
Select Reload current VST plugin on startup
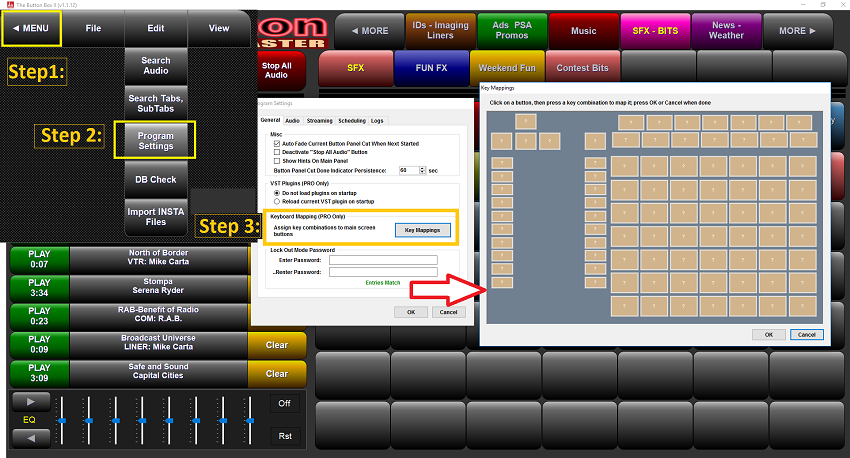[x=277, y=201]
